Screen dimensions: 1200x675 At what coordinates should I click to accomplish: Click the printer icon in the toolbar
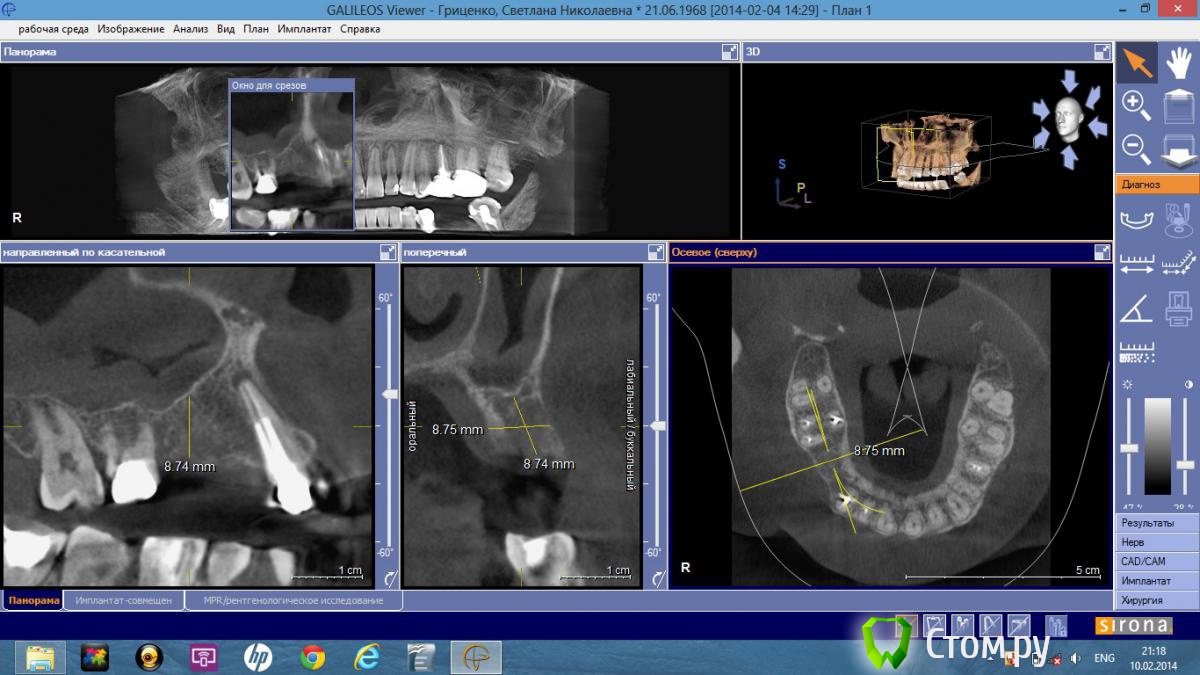[1179, 309]
